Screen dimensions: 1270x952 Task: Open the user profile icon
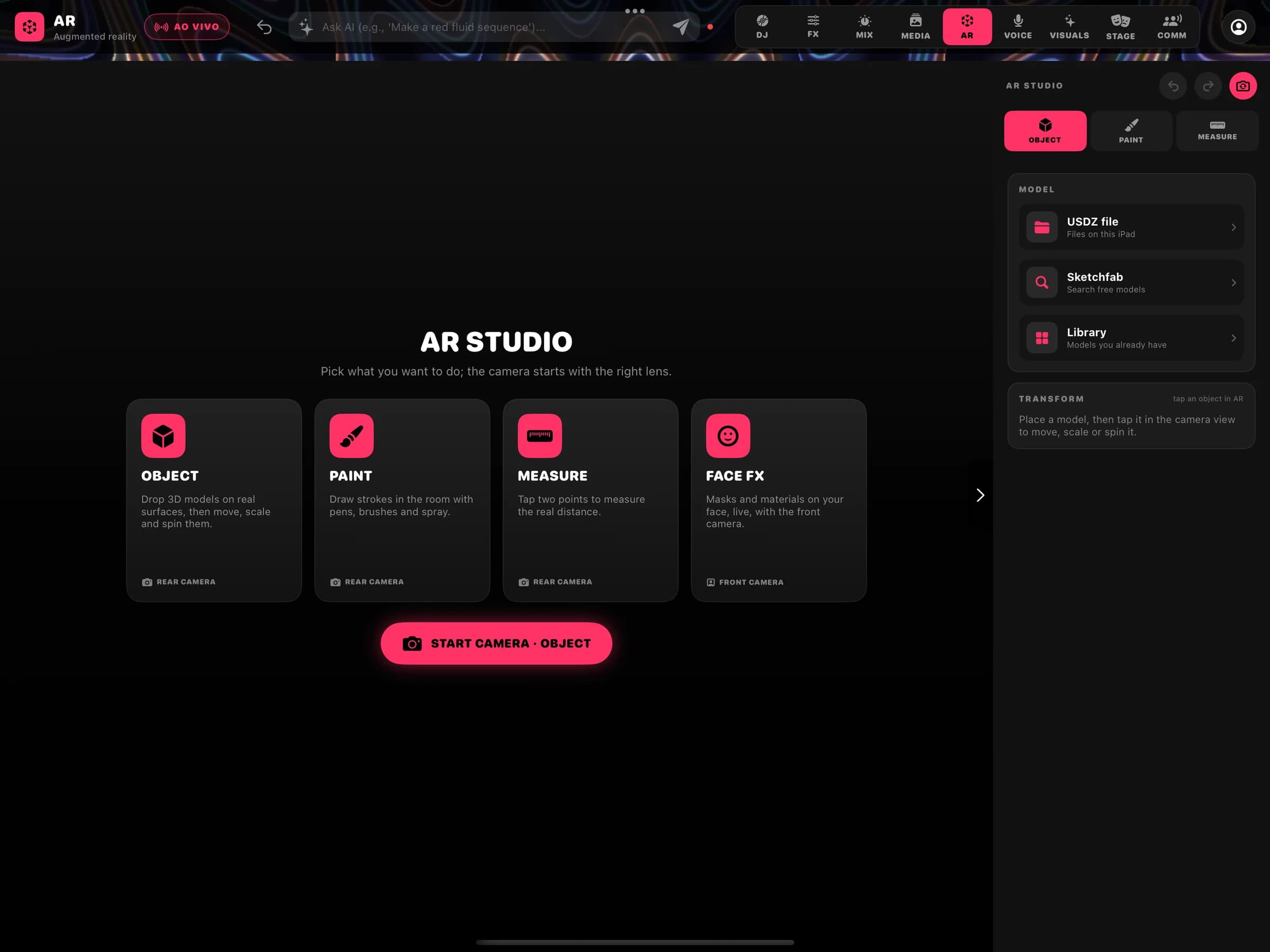[1238, 27]
